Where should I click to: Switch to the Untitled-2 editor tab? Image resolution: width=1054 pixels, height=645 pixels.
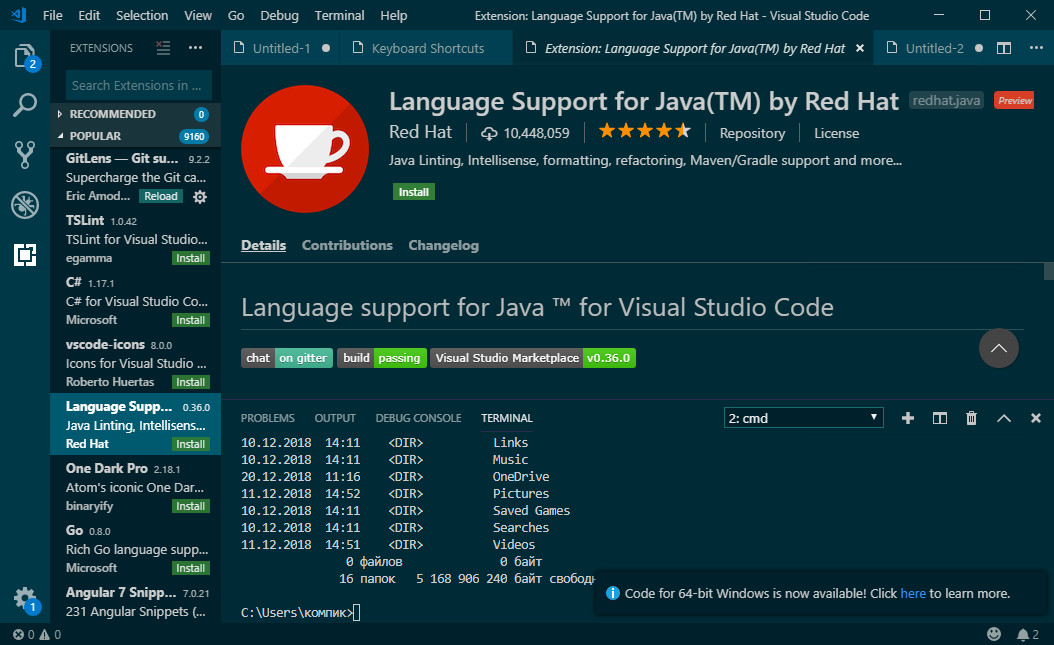(x=934, y=48)
